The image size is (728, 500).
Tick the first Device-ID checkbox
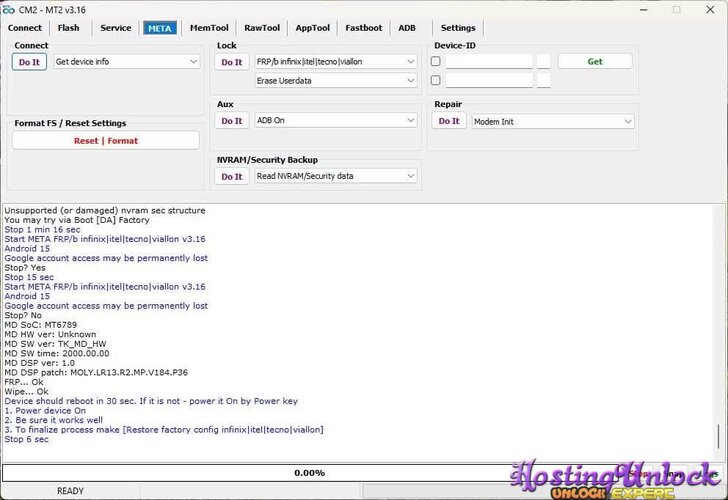pyautogui.click(x=436, y=61)
